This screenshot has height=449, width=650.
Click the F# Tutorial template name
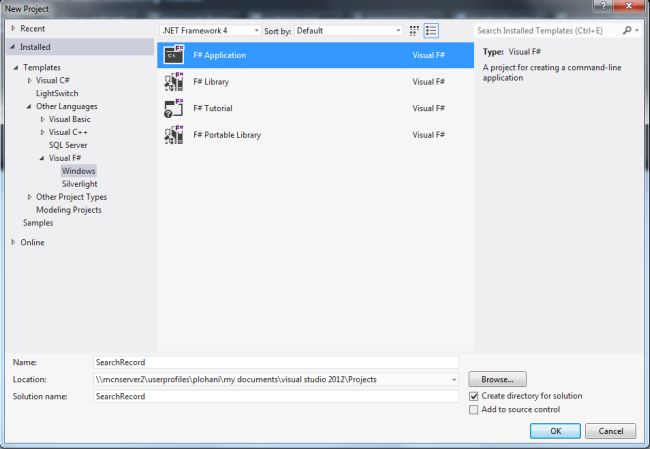213,108
